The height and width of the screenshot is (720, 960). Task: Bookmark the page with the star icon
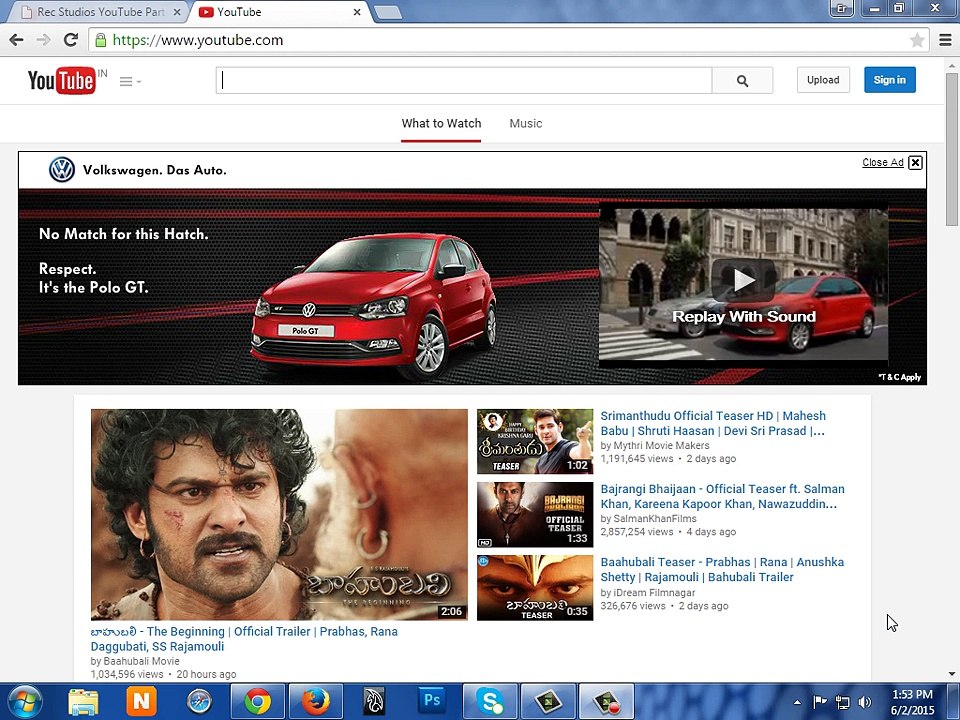click(x=917, y=40)
